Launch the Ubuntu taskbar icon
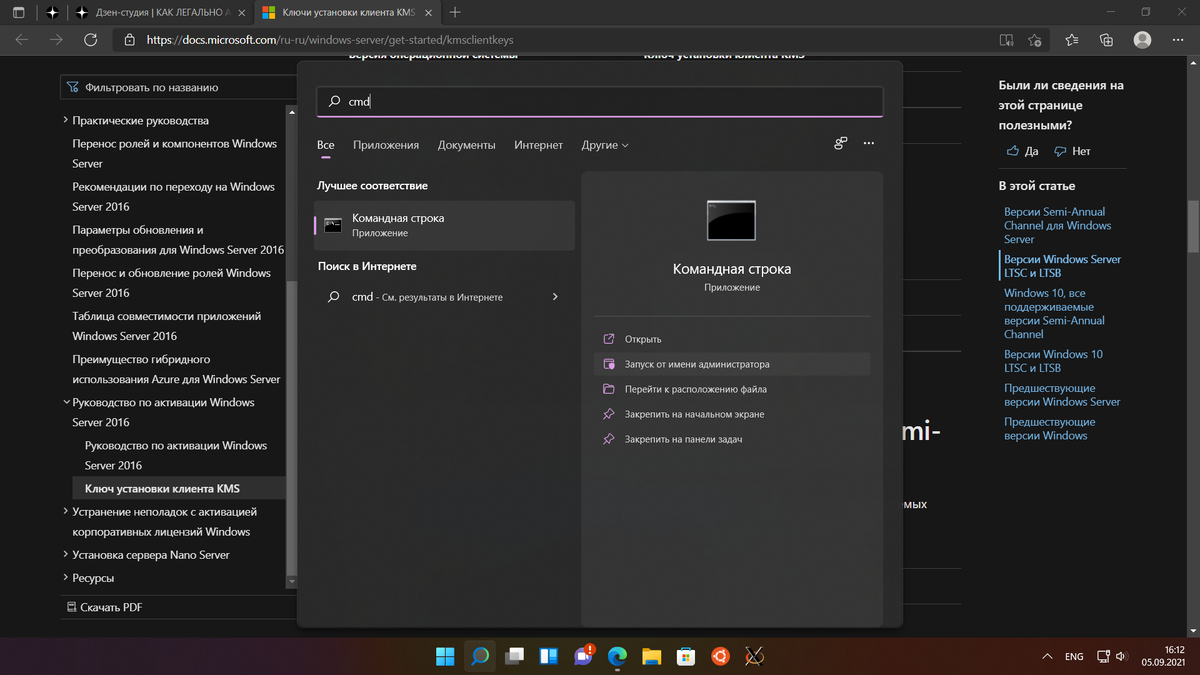The width and height of the screenshot is (1200, 675). (x=720, y=656)
